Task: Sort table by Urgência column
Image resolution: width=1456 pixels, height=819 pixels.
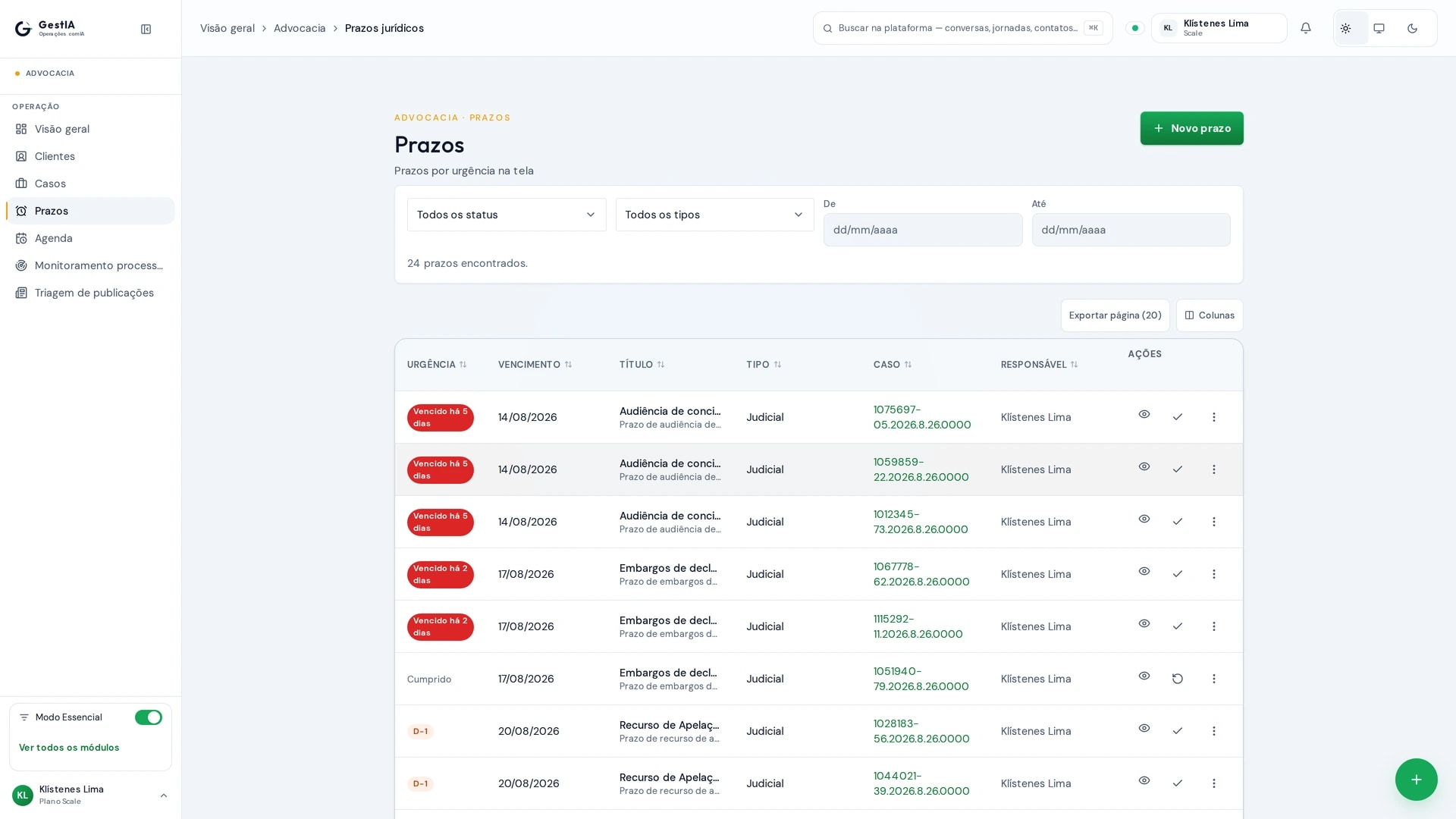Action: 437,365
